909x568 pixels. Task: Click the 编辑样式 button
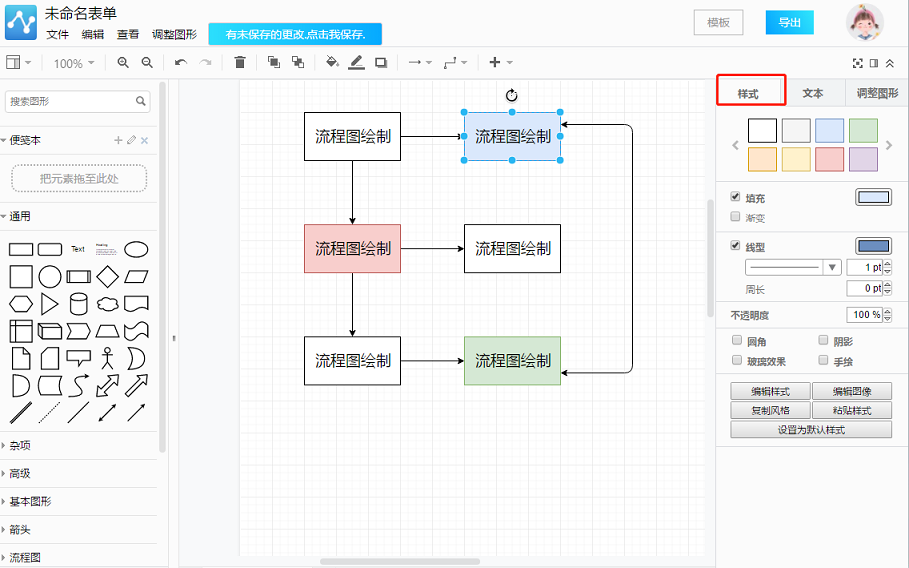click(770, 391)
